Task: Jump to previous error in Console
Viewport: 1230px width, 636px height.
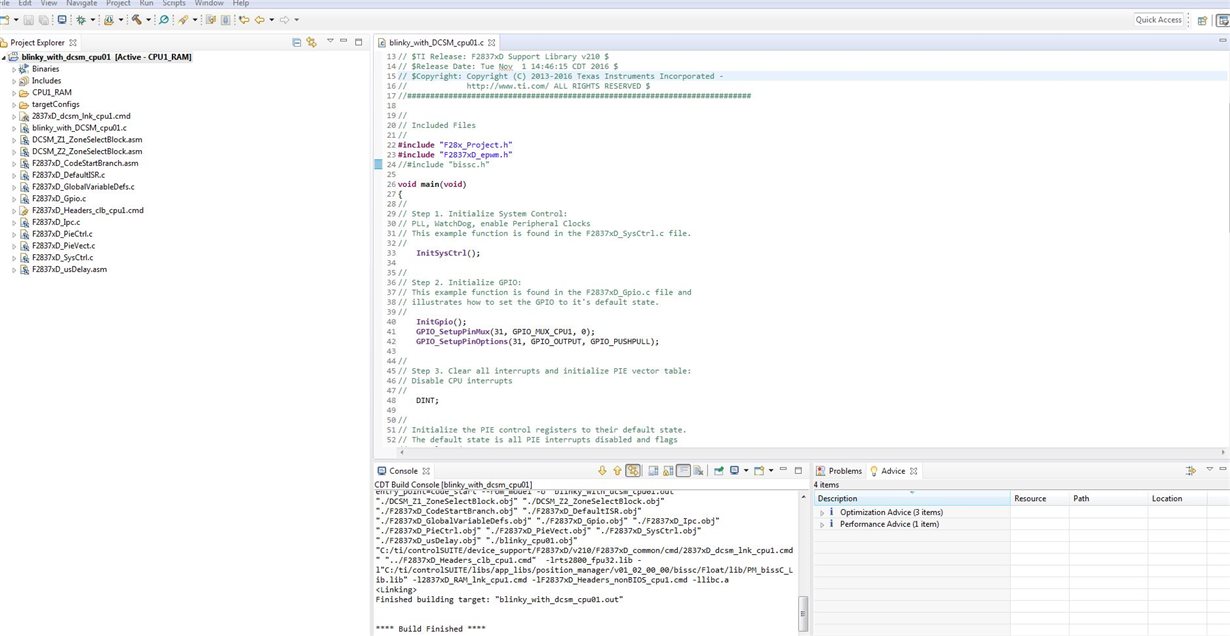Action: coord(617,470)
